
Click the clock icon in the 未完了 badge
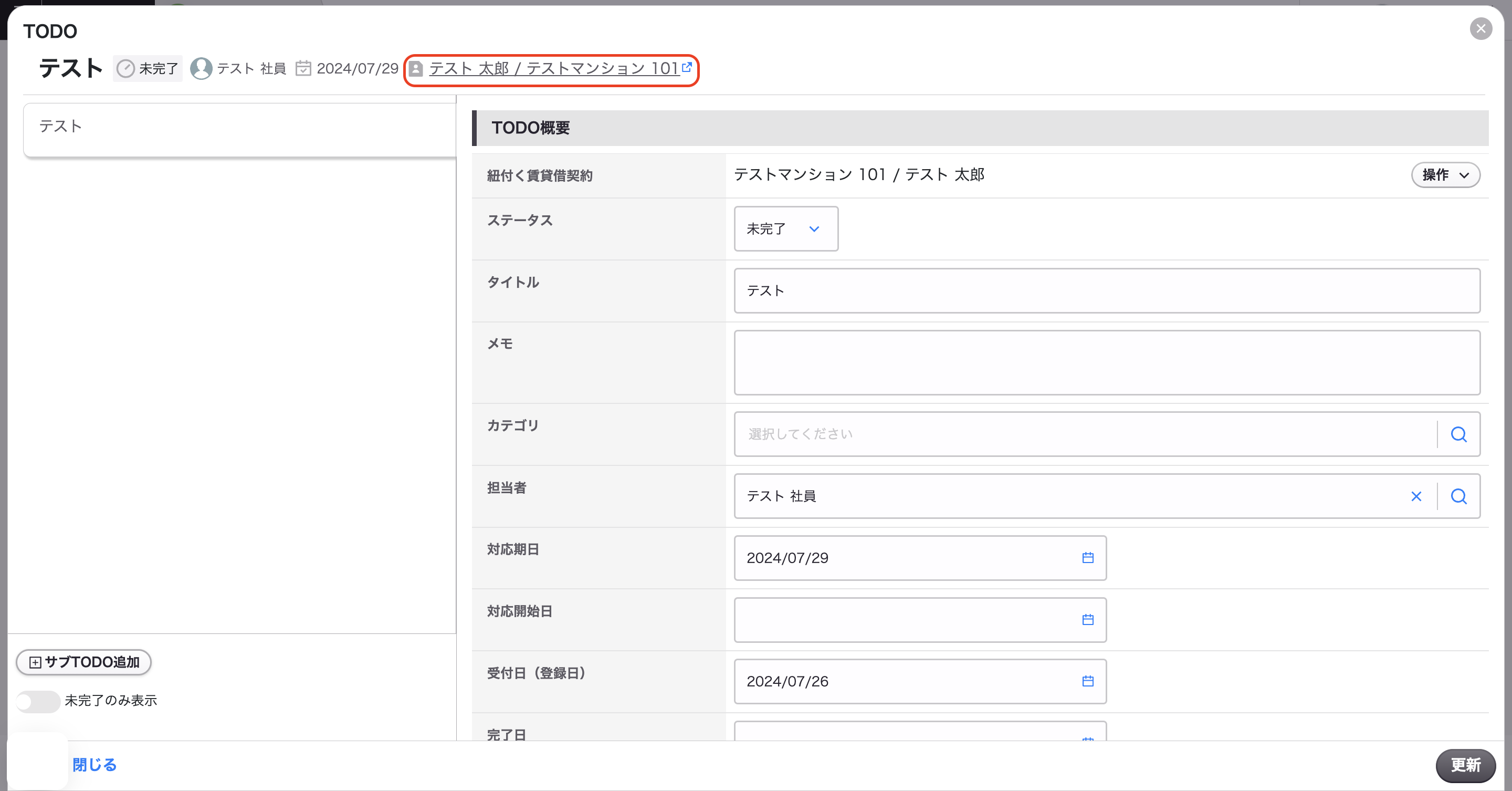pos(125,69)
